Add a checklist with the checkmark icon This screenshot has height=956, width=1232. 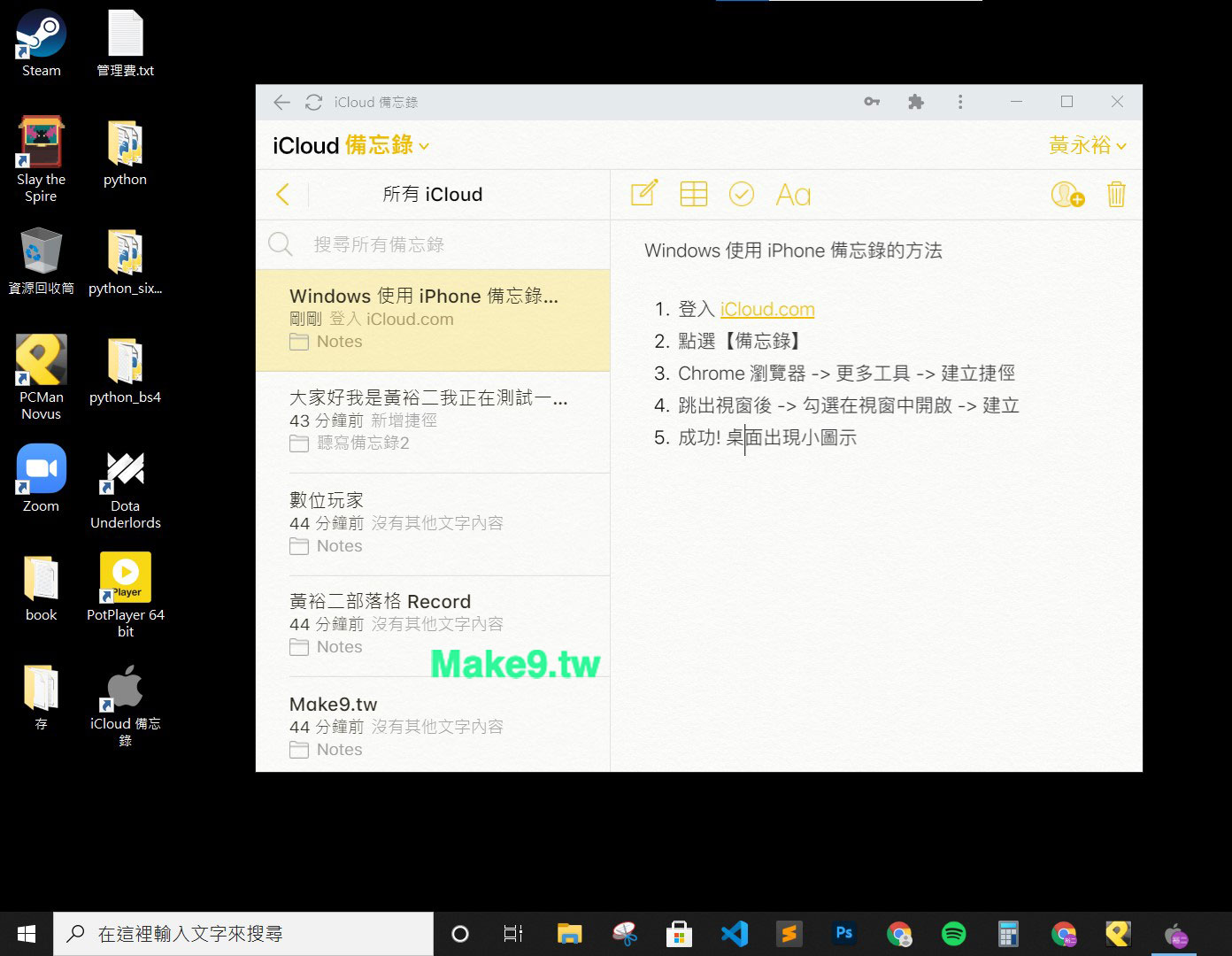tap(742, 194)
